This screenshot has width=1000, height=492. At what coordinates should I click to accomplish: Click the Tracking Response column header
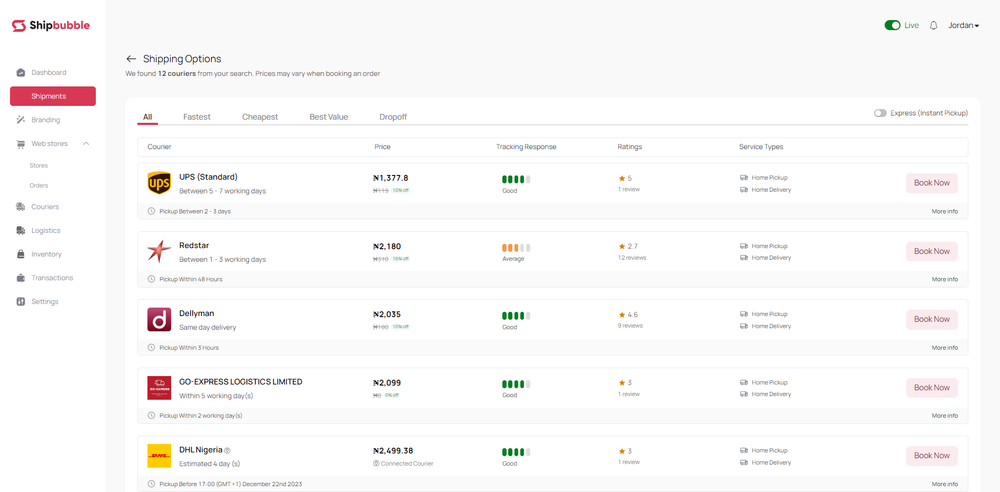pos(526,147)
